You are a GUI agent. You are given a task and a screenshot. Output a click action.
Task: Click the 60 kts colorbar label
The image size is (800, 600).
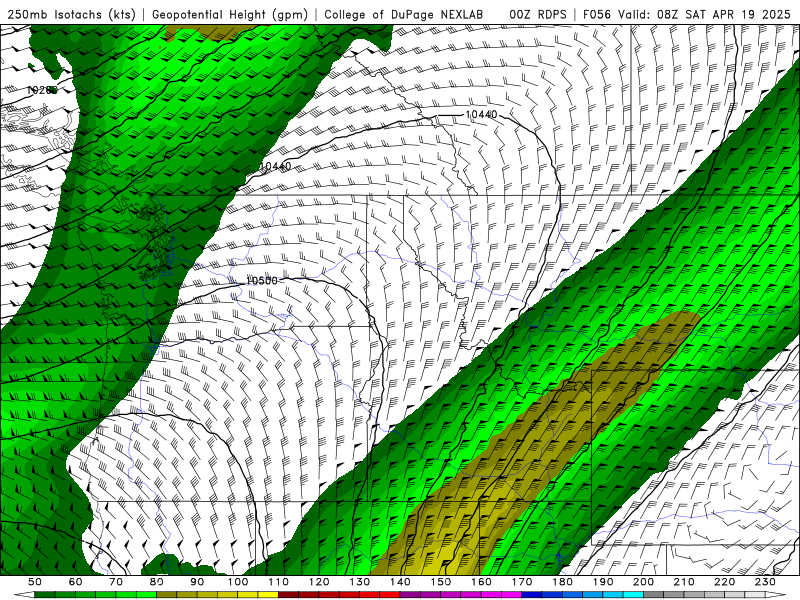pyautogui.click(x=76, y=582)
